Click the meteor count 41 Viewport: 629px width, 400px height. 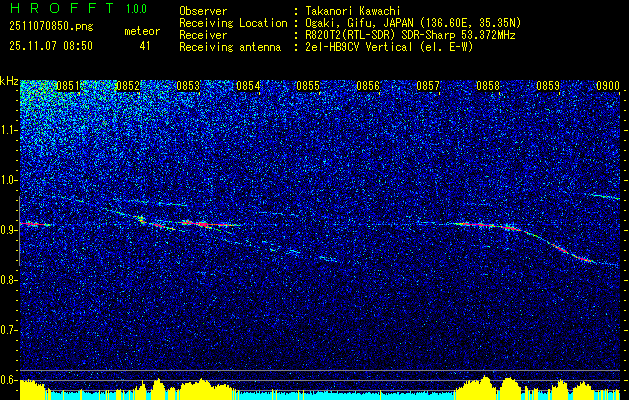(x=145, y=46)
